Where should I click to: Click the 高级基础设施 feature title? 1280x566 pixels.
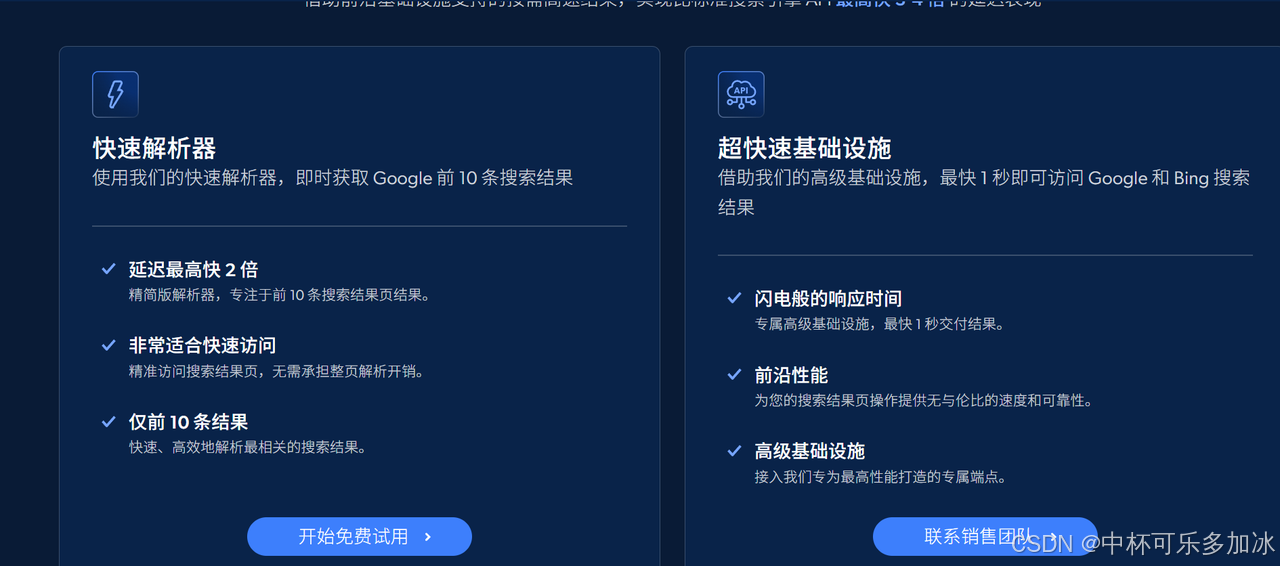tap(810, 451)
